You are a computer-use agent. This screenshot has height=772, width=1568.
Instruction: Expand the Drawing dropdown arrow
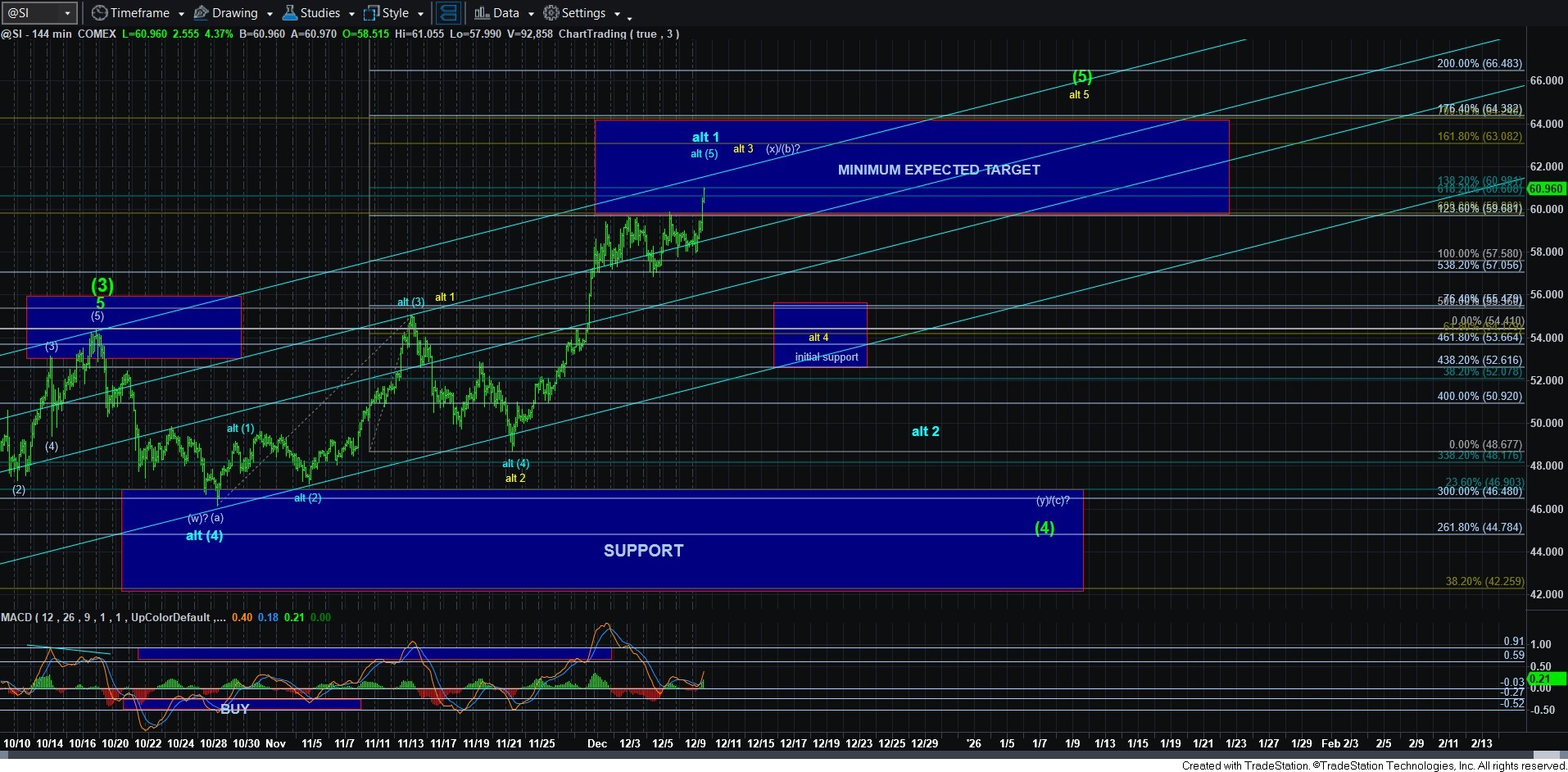point(270,14)
